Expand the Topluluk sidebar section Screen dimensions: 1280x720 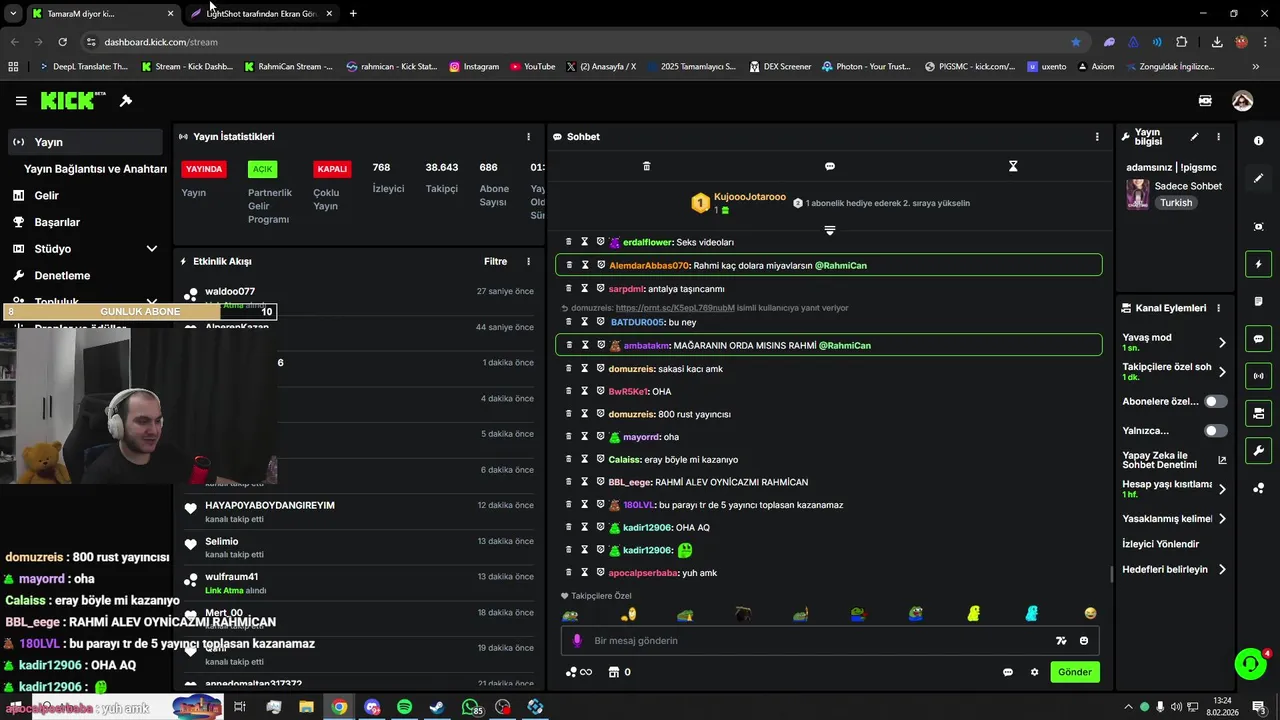coord(152,301)
